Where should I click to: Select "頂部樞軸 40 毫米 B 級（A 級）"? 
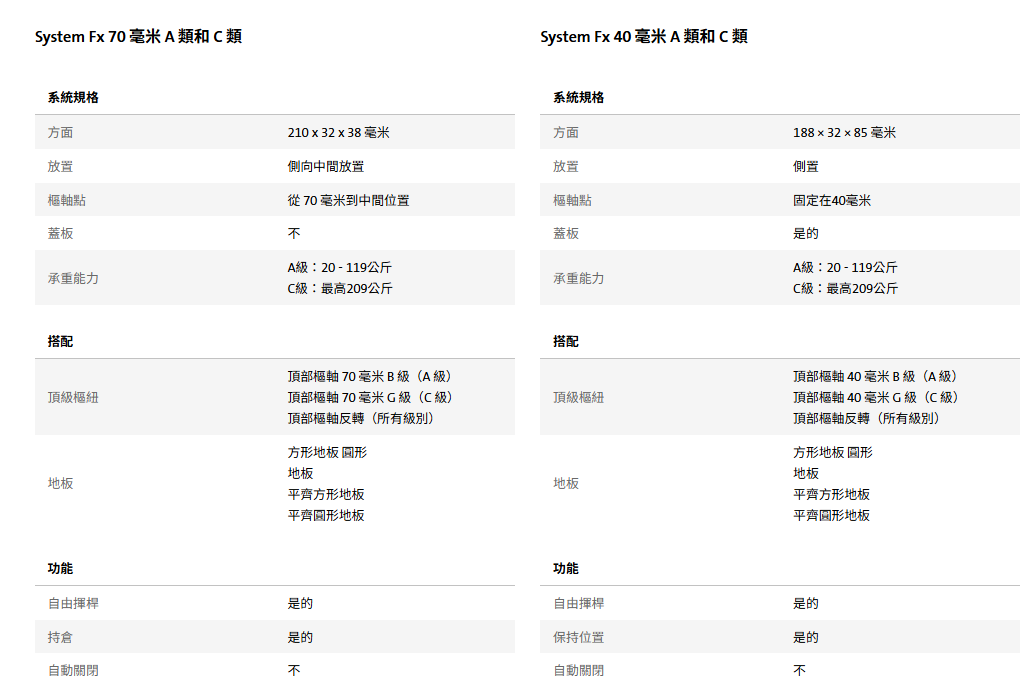pyautogui.click(x=876, y=377)
